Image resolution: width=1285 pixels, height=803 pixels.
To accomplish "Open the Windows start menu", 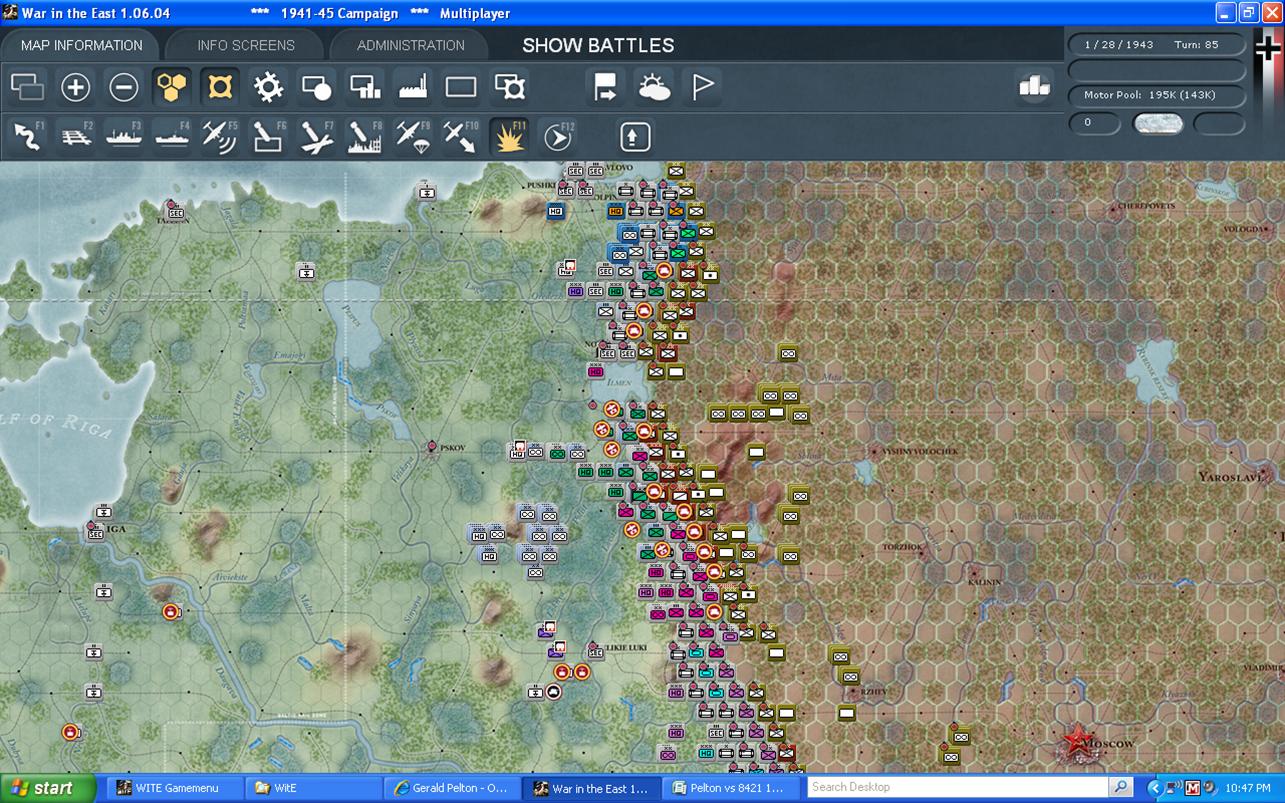I will [48, 788].
